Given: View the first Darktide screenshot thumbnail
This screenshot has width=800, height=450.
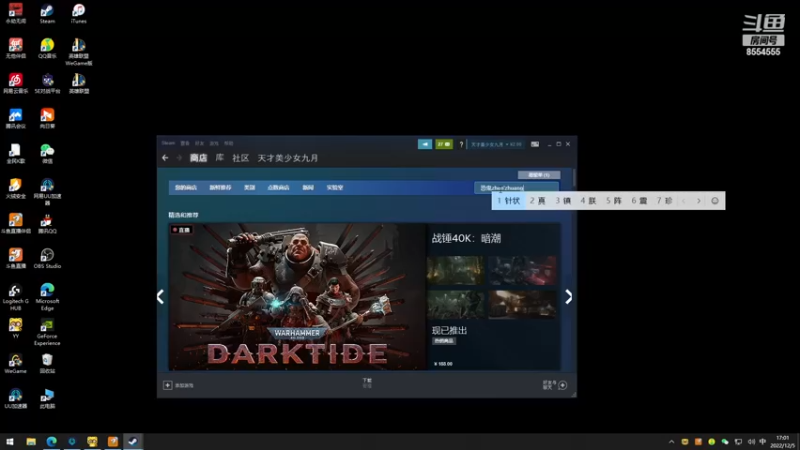Looking at the screenshot, I should (x=456, y=270).
